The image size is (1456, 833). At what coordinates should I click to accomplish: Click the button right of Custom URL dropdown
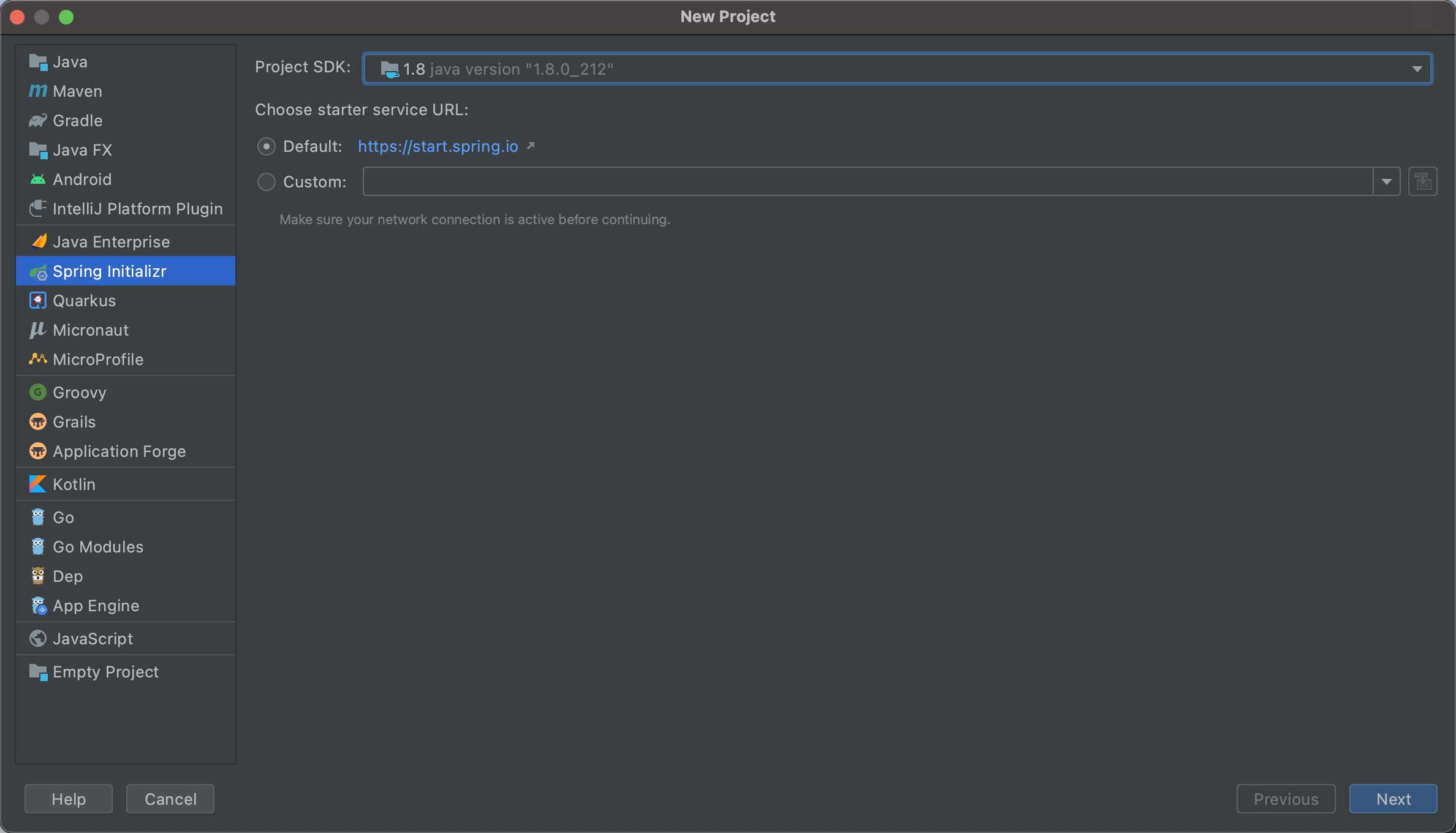coord(1422,182)
